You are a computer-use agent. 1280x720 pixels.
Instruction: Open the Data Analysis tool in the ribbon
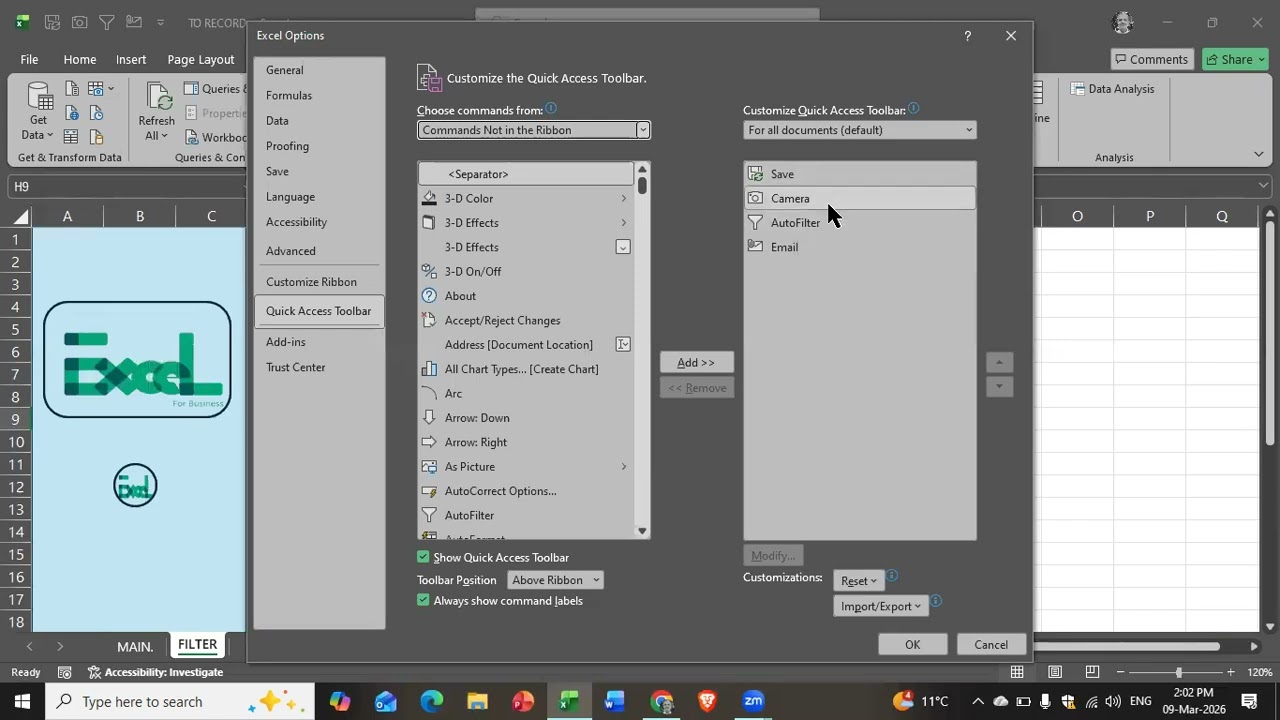[x=1112, y=89]
